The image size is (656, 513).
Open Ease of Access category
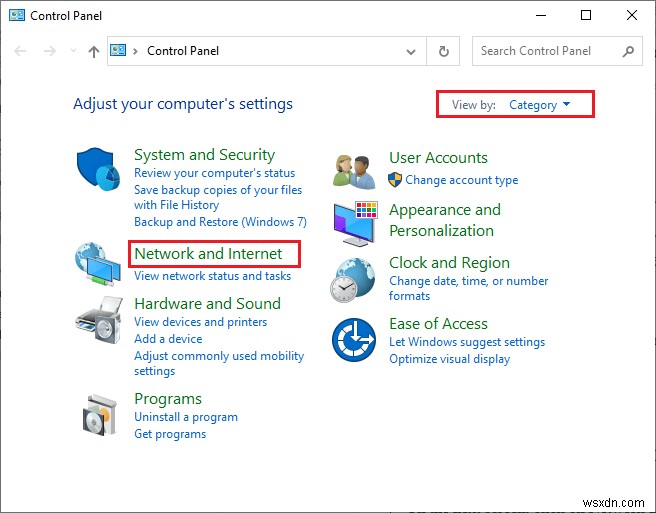click(438, 324)
